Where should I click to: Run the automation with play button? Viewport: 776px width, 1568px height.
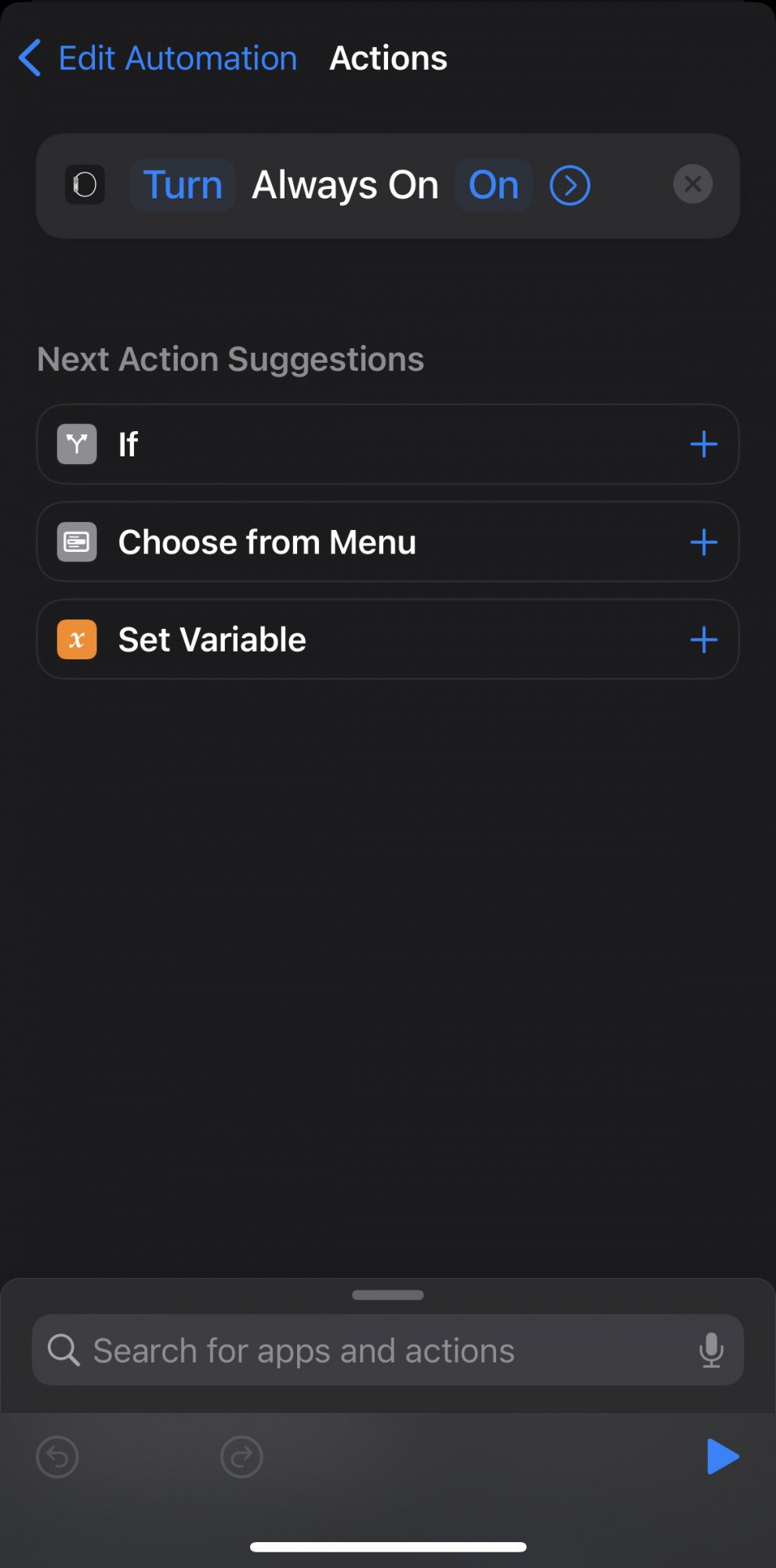(x=722, y=1457)
